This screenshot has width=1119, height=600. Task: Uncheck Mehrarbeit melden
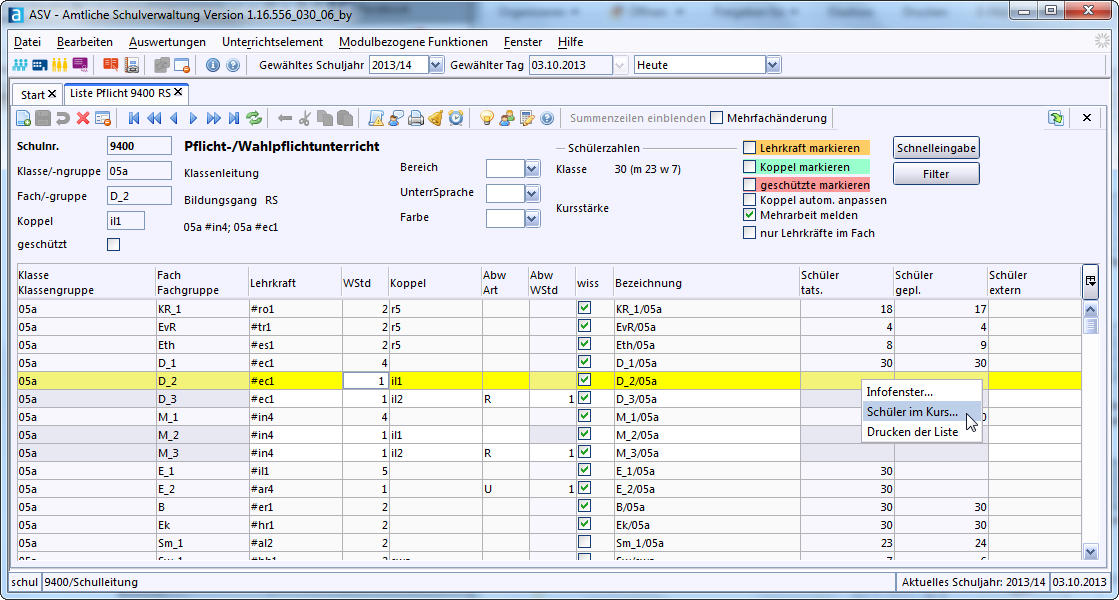pyautogui.click(x=749, y=215)
